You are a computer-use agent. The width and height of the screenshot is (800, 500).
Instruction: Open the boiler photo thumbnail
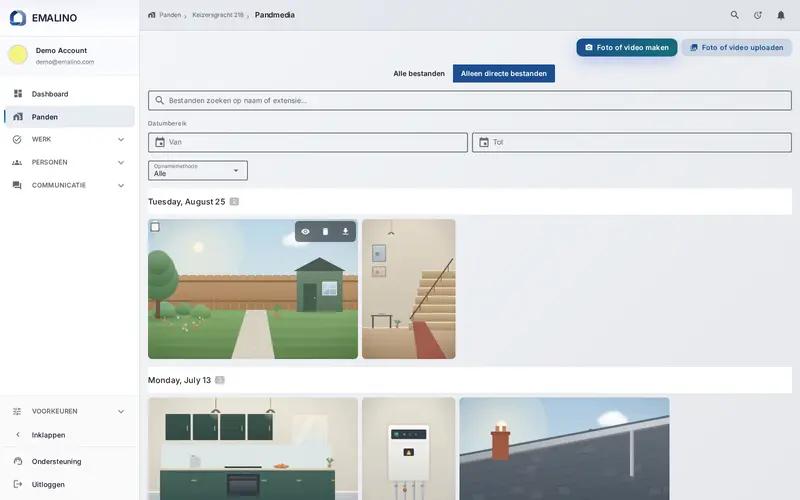(x=409, y=449)
